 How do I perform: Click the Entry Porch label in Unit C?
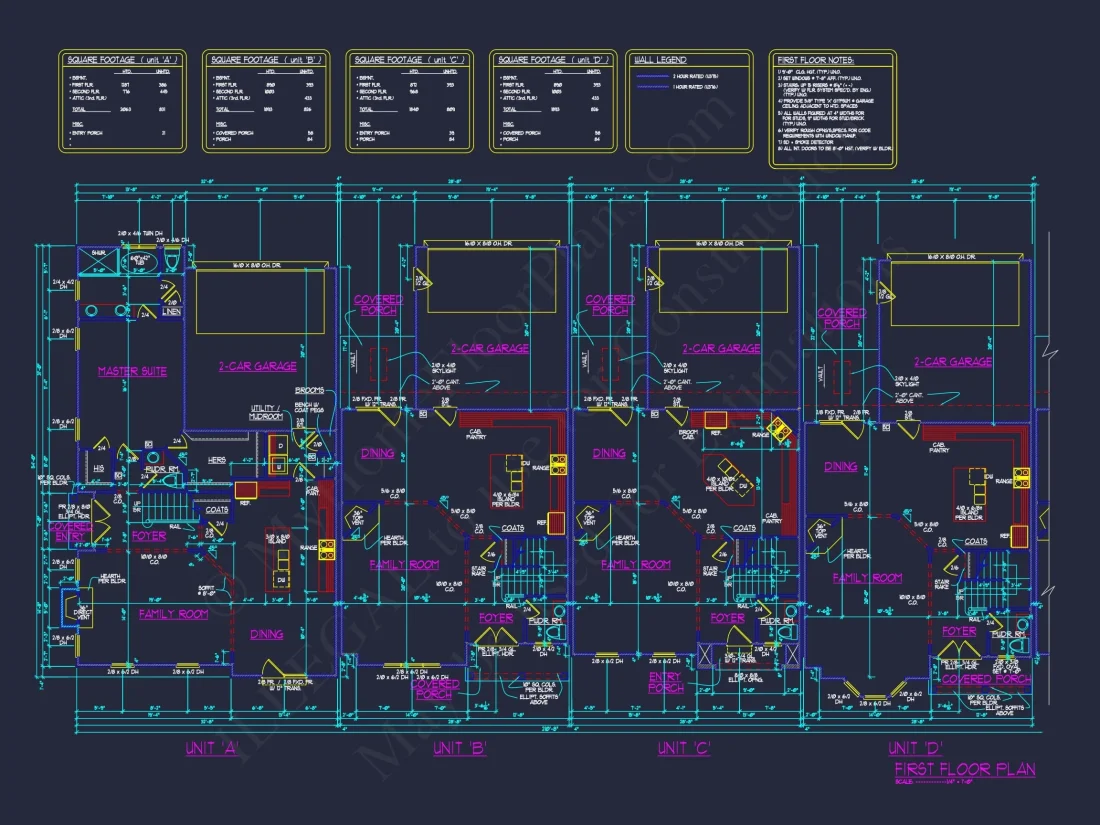pos(666,683)
